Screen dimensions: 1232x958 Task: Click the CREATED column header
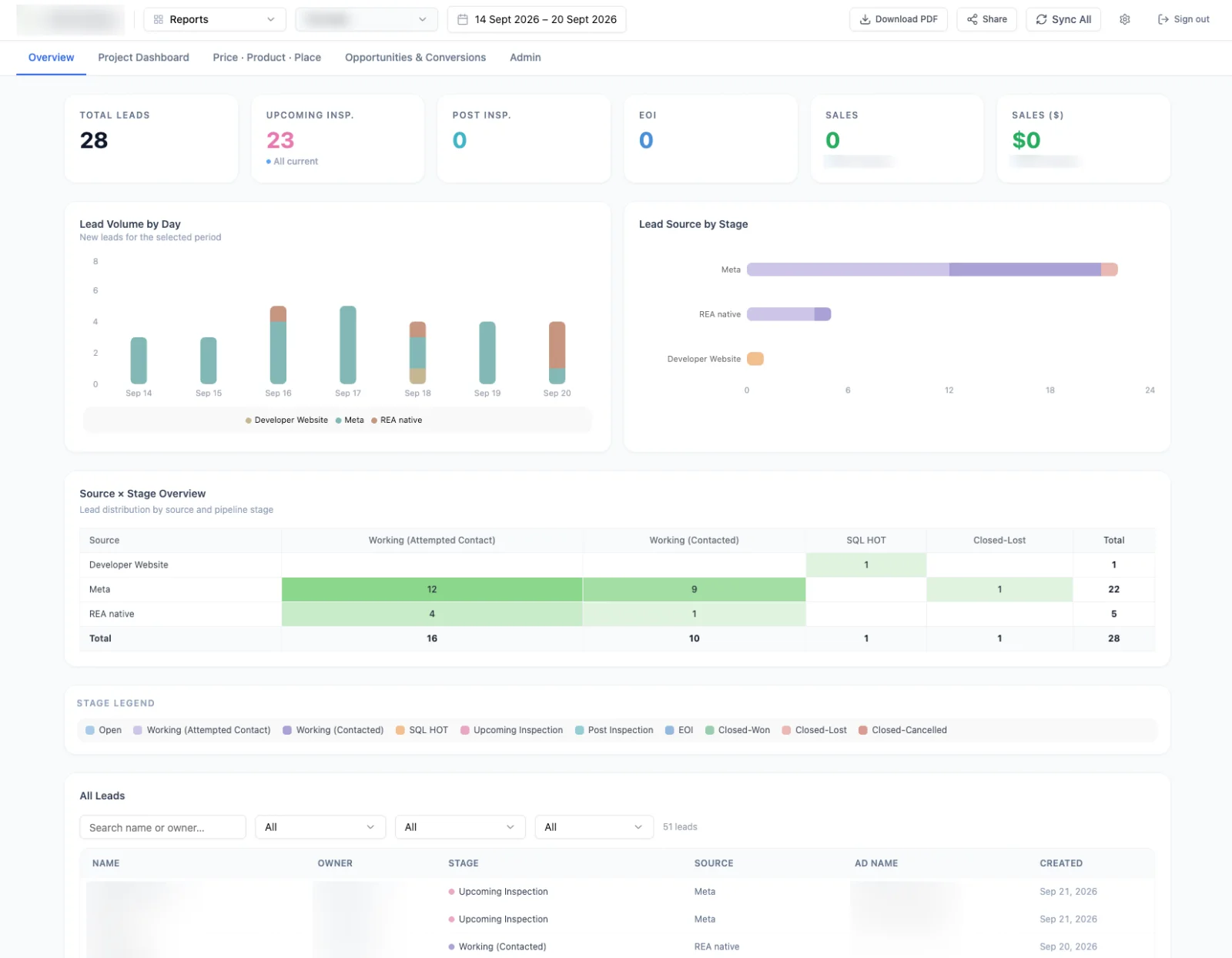pyautogui.click(x=1061, y=863)
